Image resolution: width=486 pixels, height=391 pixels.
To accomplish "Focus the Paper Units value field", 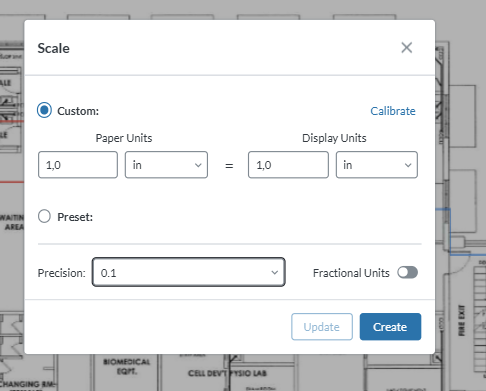I will 78,165.
